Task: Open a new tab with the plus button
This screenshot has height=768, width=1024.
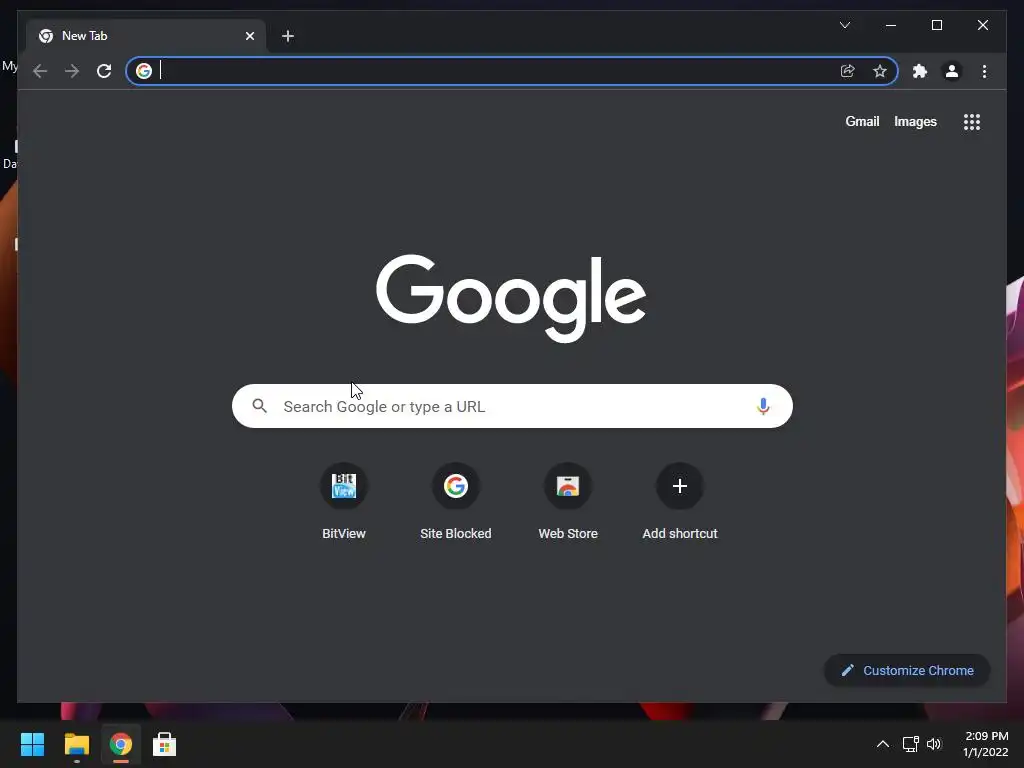Action: click(x=288, y=36)
